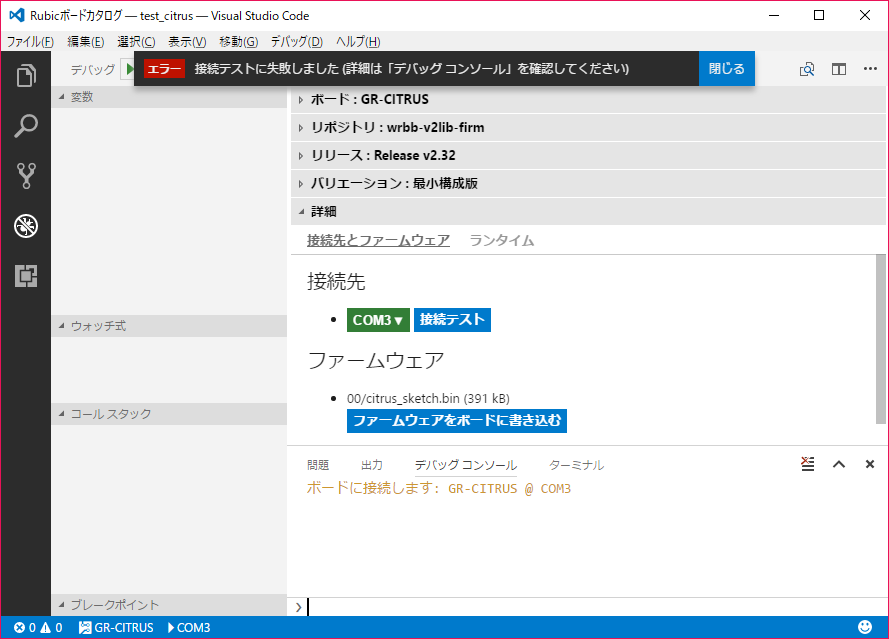Open the 編集(E) menu
Screen dimensions: 889x639
pos(86,41)
